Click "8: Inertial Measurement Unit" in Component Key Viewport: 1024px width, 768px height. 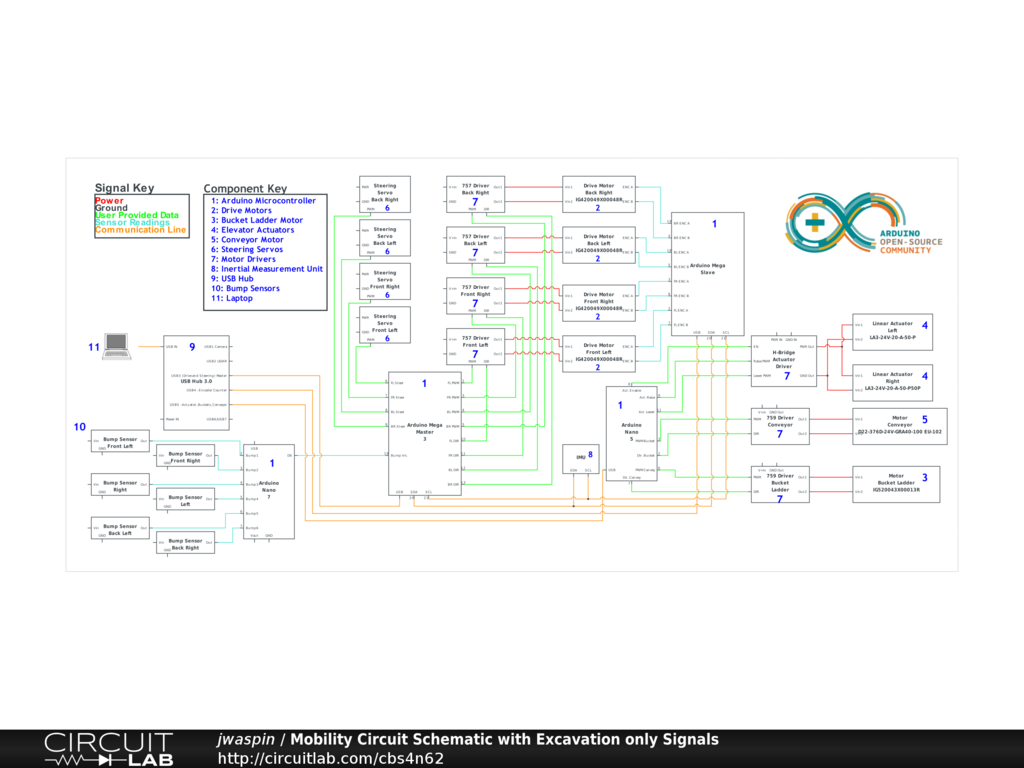266,269
